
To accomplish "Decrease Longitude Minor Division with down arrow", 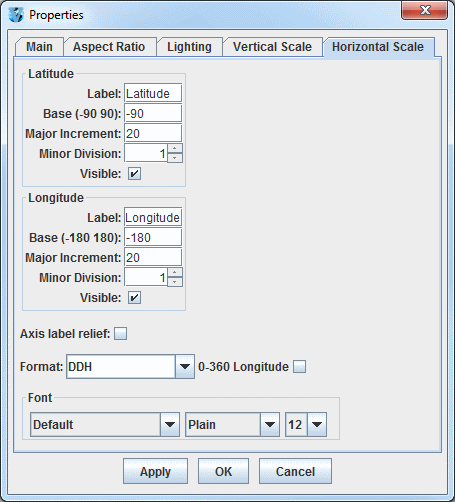I will [175, 282].
